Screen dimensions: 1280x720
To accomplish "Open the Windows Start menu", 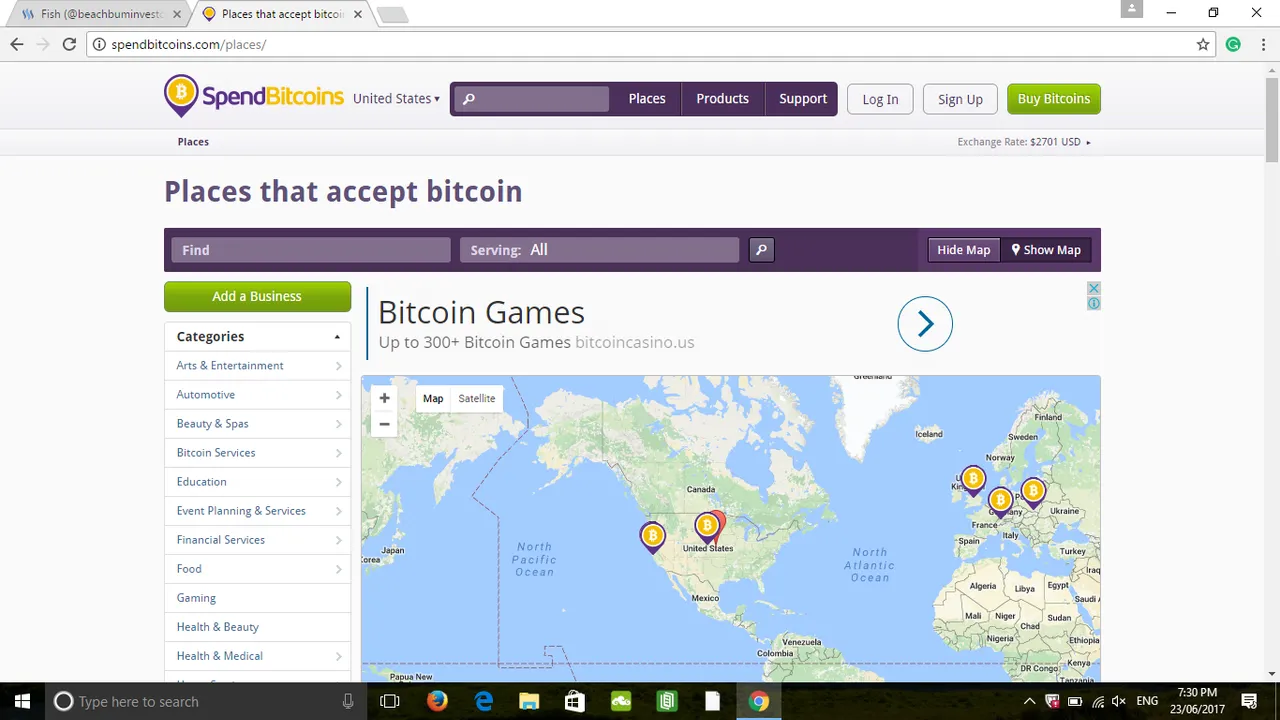I will coord(22,701).
